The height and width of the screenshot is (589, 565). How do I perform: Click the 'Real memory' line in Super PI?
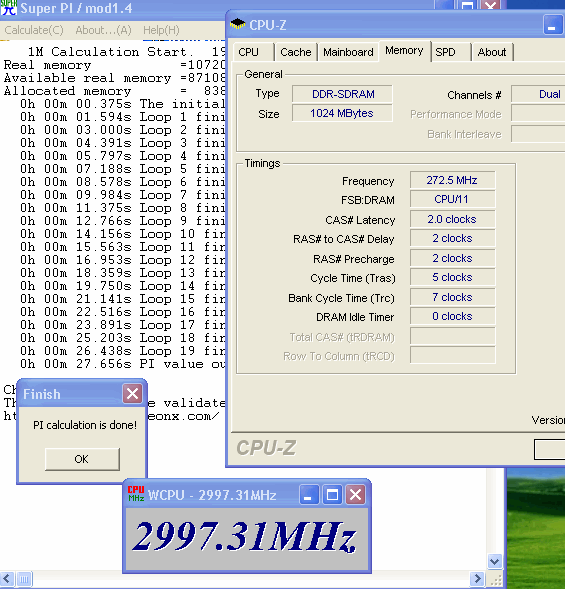[x=114, y=65]
